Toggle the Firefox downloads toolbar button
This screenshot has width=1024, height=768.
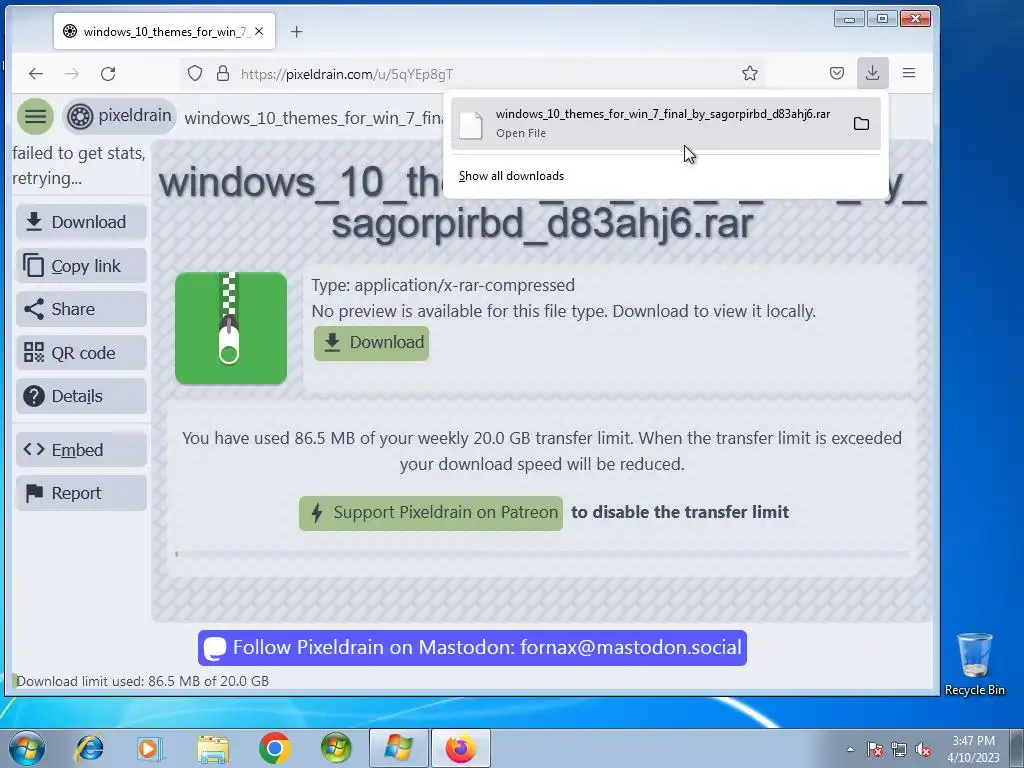tap(872, 72)
